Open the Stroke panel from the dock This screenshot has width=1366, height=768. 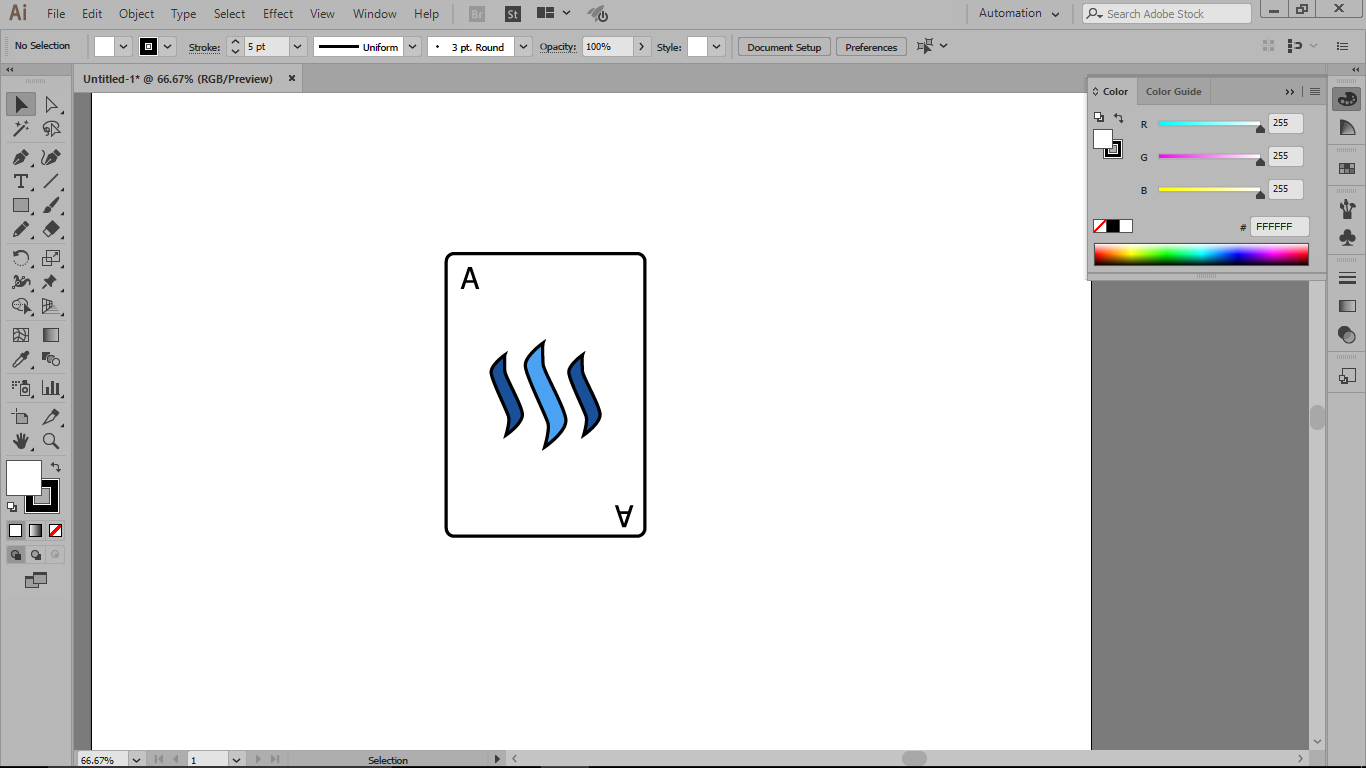(x=1347, y=278)
